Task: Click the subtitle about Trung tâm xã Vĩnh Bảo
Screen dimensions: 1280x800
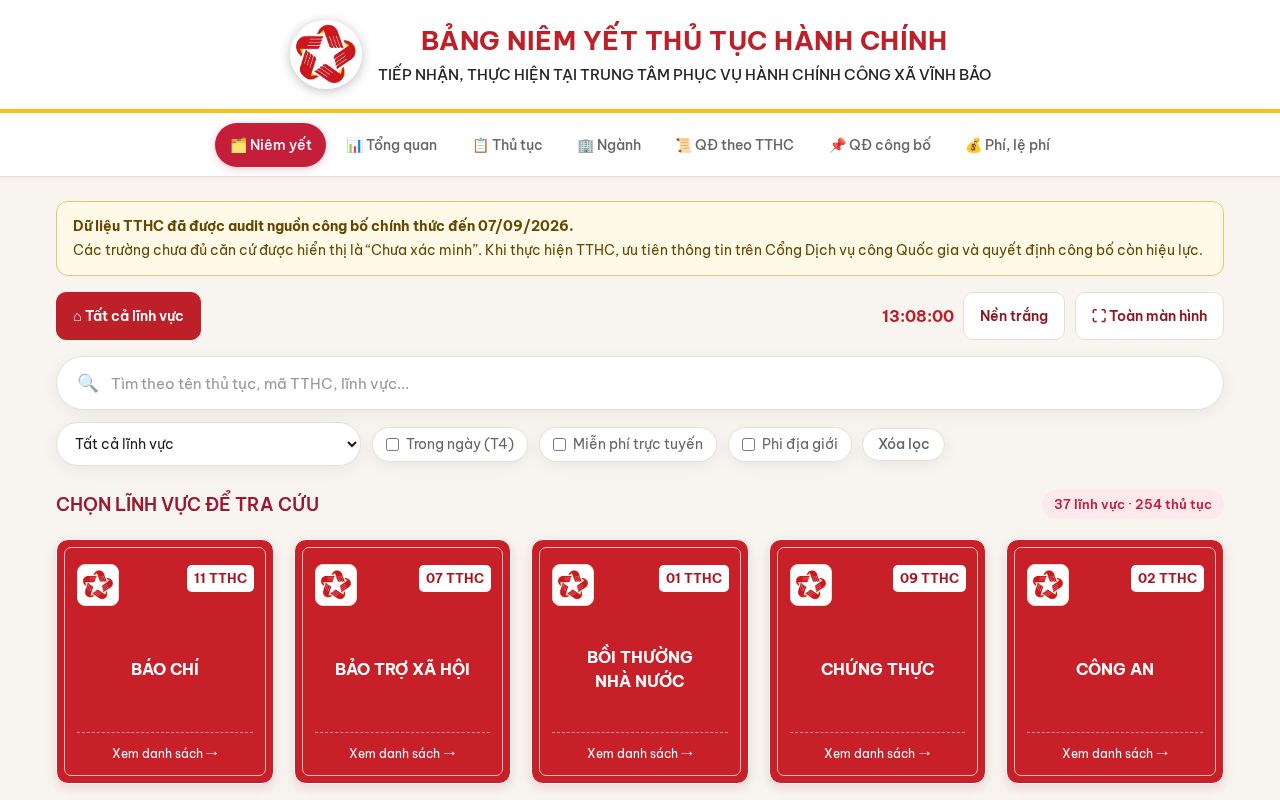Action: point(685,75)
